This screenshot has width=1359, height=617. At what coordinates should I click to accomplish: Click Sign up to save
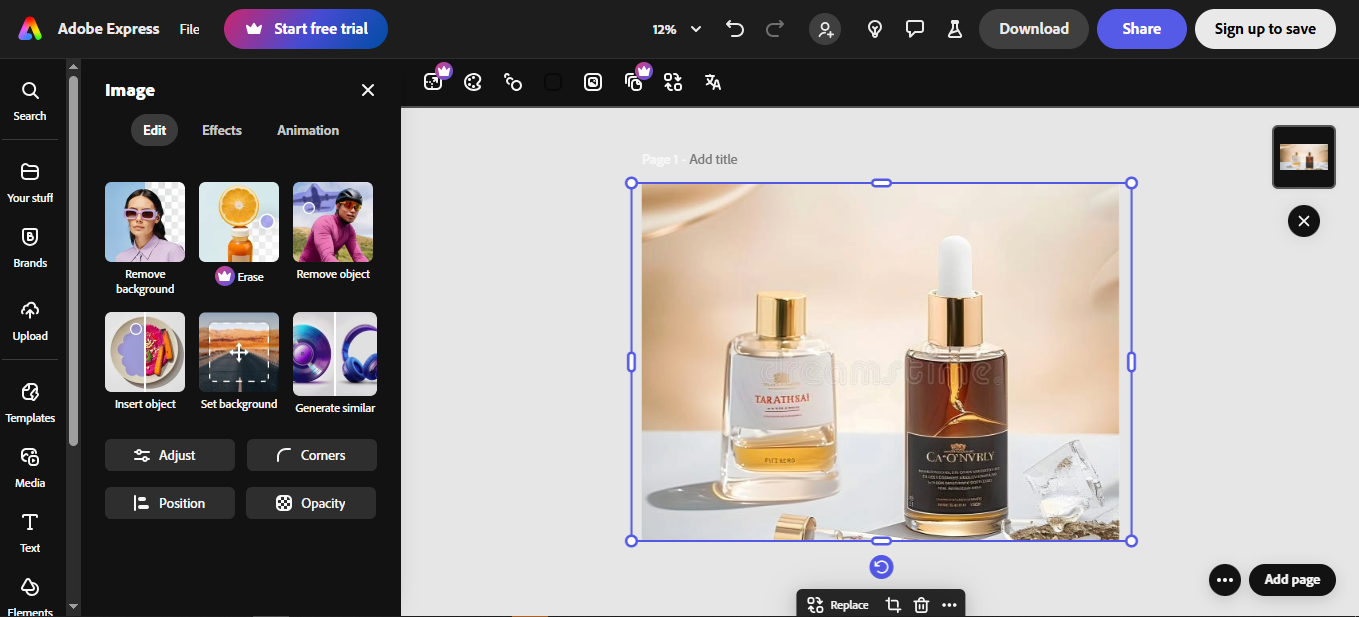(x=1265, y=29)
